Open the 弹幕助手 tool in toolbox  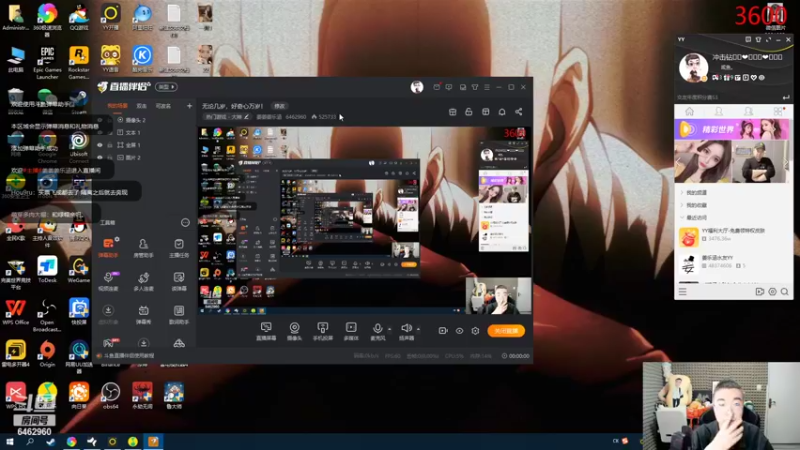108,247
